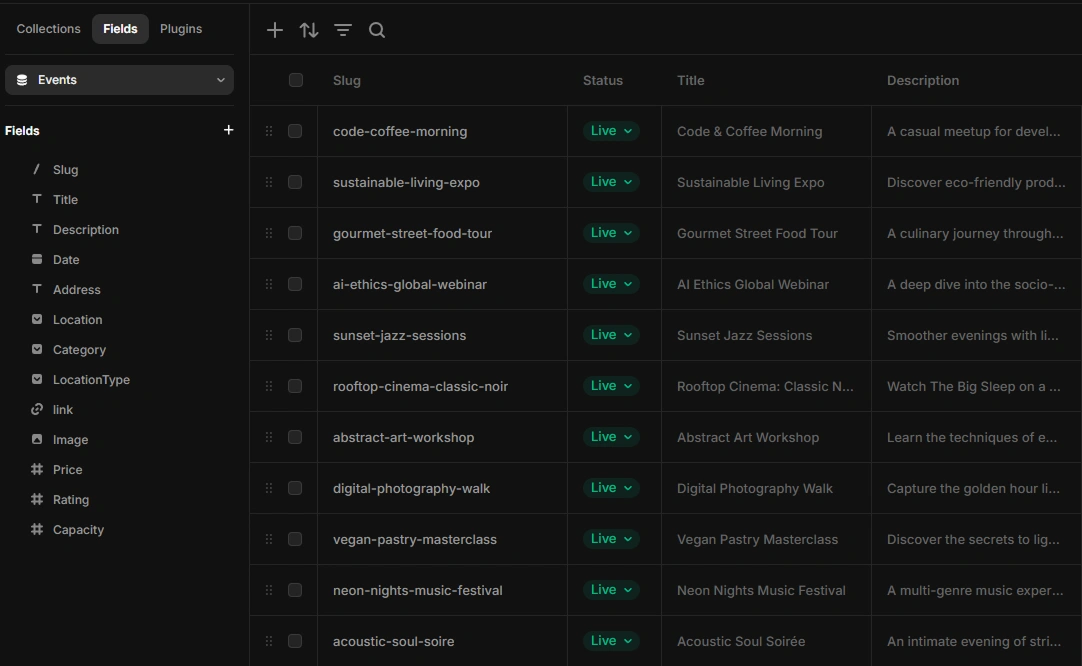Check the vegan-pastry-masterclass row checkbox
This screenshot has height=666, width=1082.
pyautogui.click(x=295, y=539)
